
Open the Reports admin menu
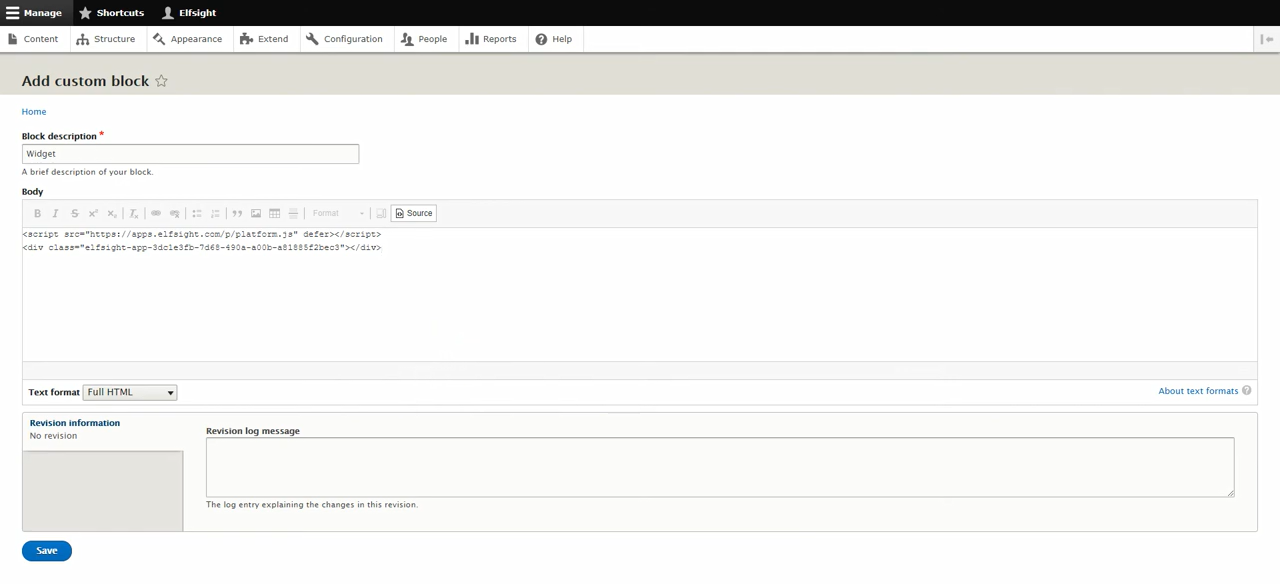(x=491, y=39)
